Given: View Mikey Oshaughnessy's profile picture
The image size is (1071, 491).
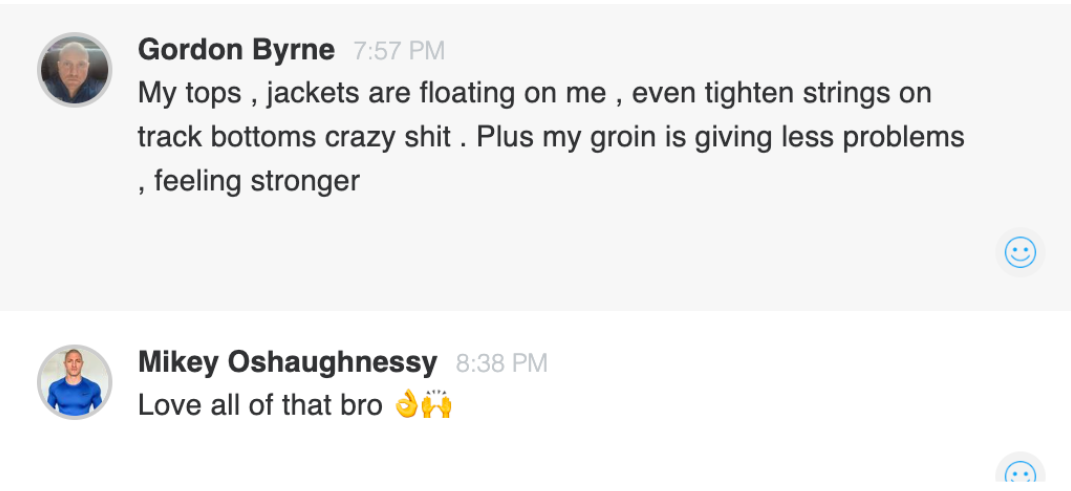Looking at the screenshot, I should [x=74, y=382].
